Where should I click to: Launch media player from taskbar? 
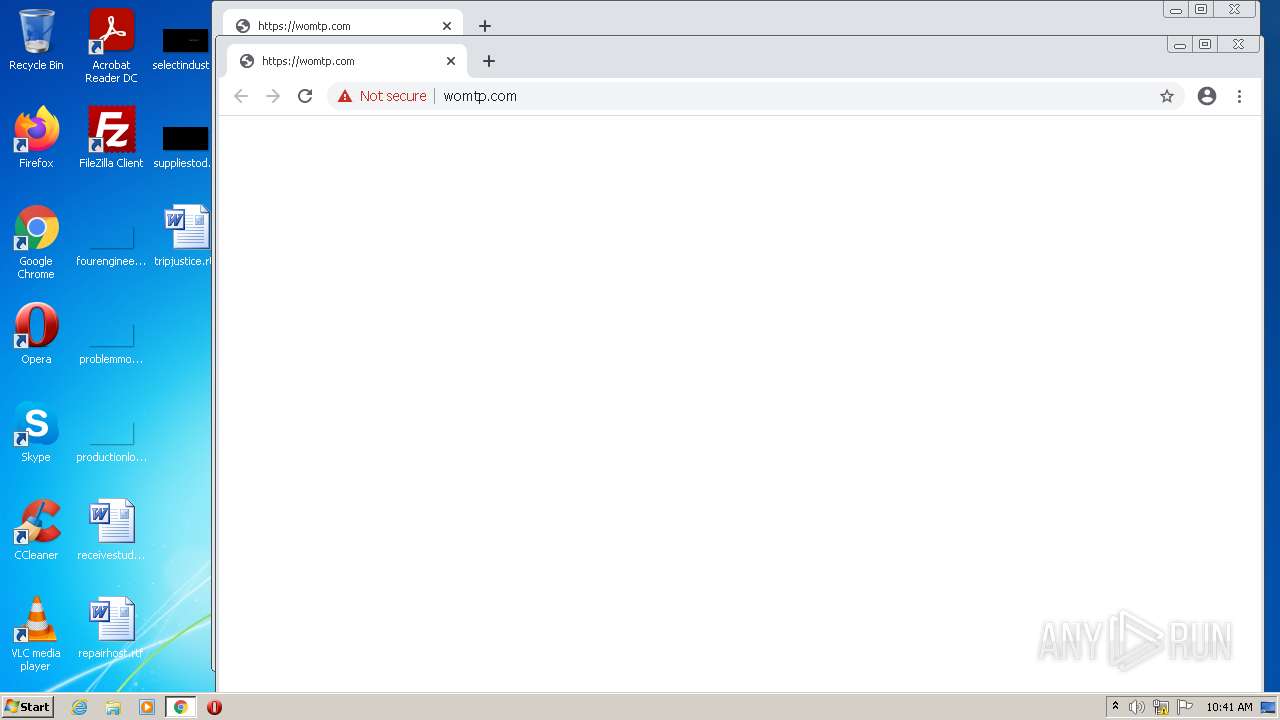147,707
